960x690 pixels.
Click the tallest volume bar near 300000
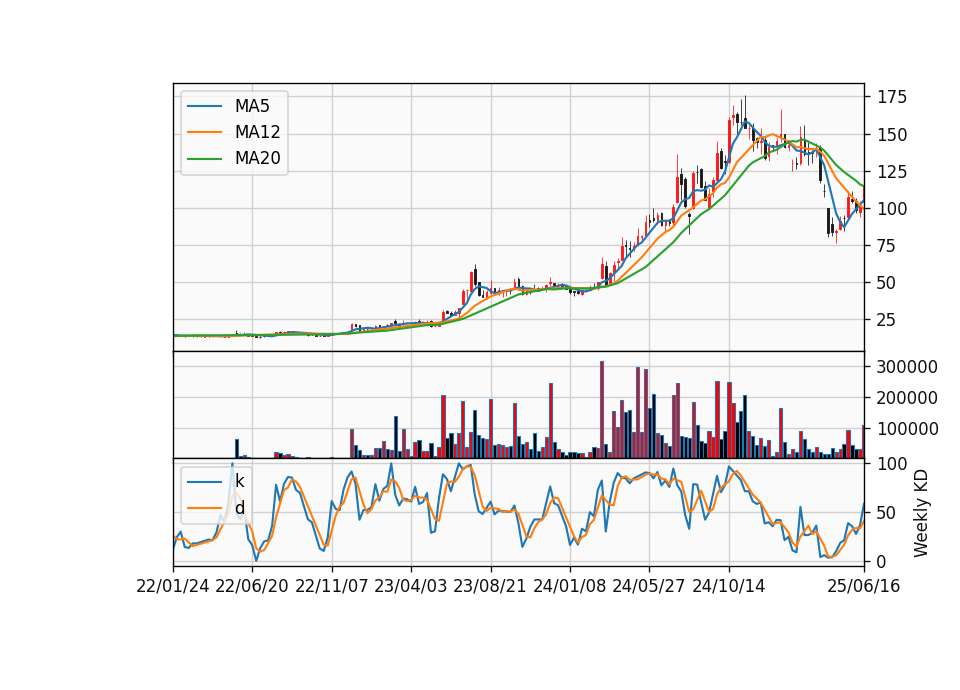tap(602, 410)
